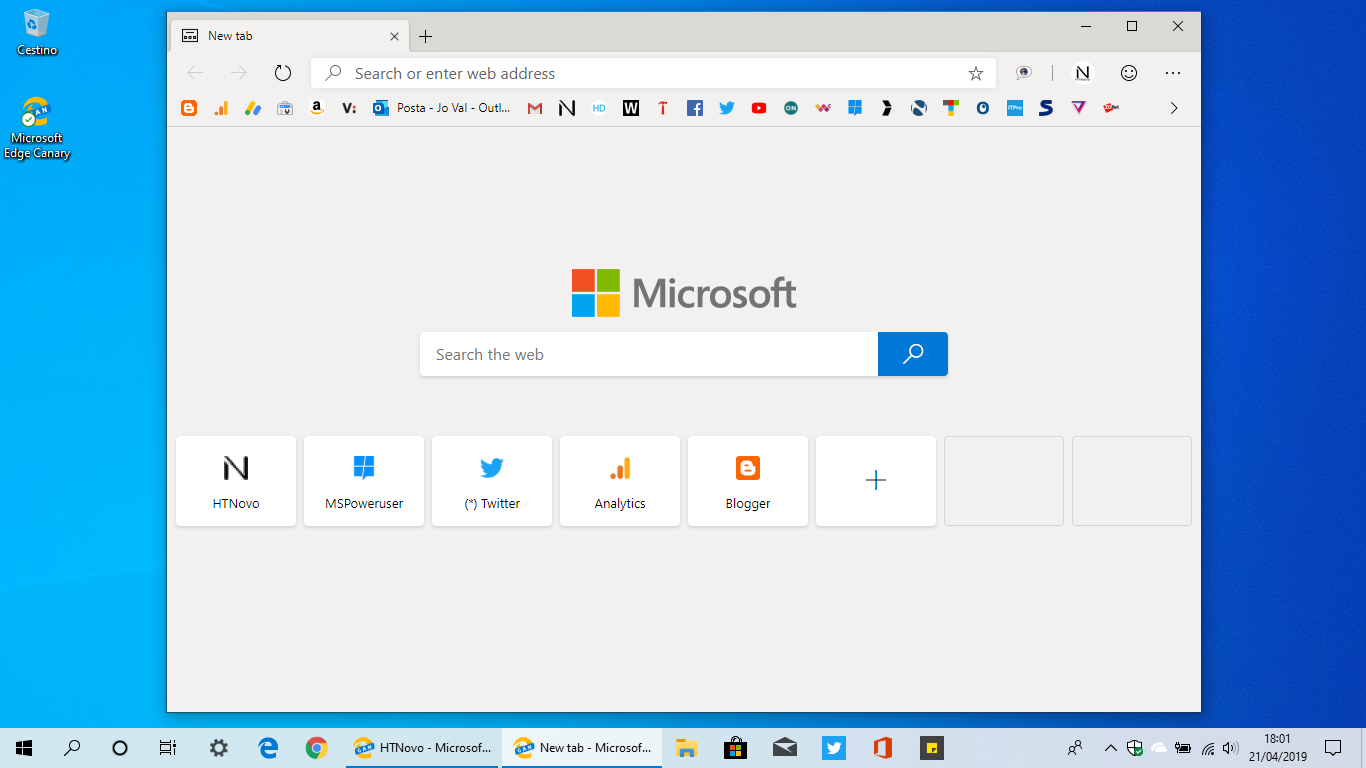Screen dimensions: 1366x768
Task: Add current page to favorites with the star
Action: tap(975, 72)
